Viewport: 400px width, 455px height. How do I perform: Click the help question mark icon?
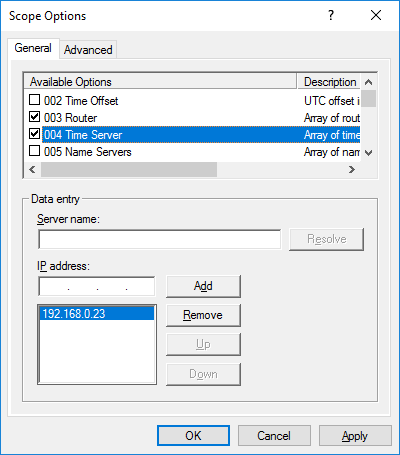coord(331,15)
